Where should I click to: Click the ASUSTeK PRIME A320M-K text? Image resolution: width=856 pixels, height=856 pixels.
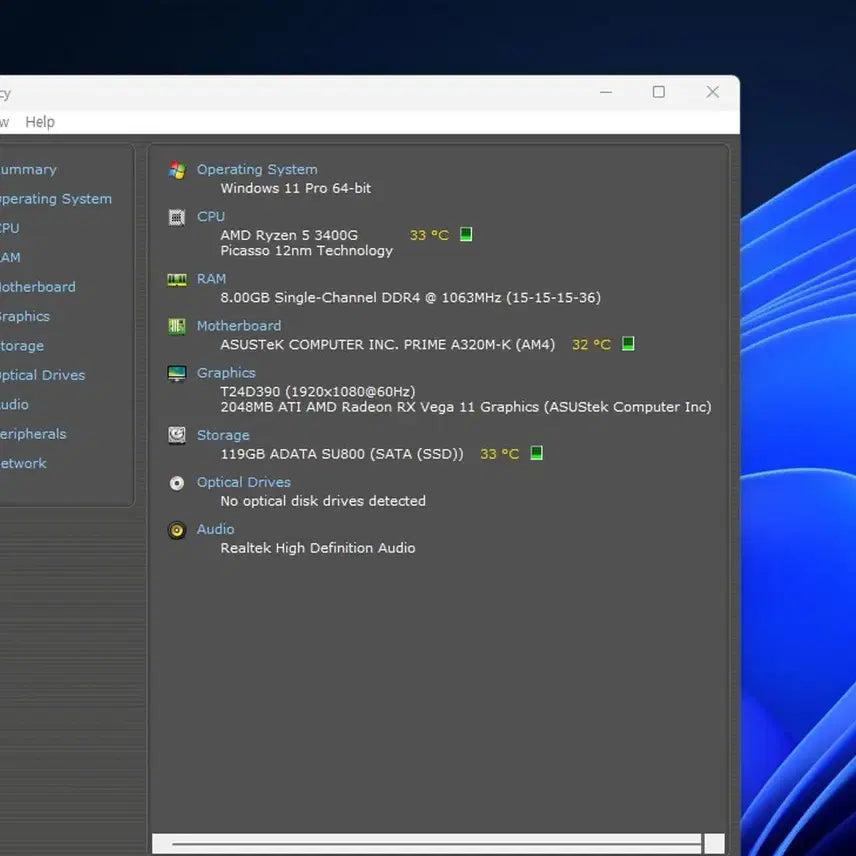click(x=387, y=344)
